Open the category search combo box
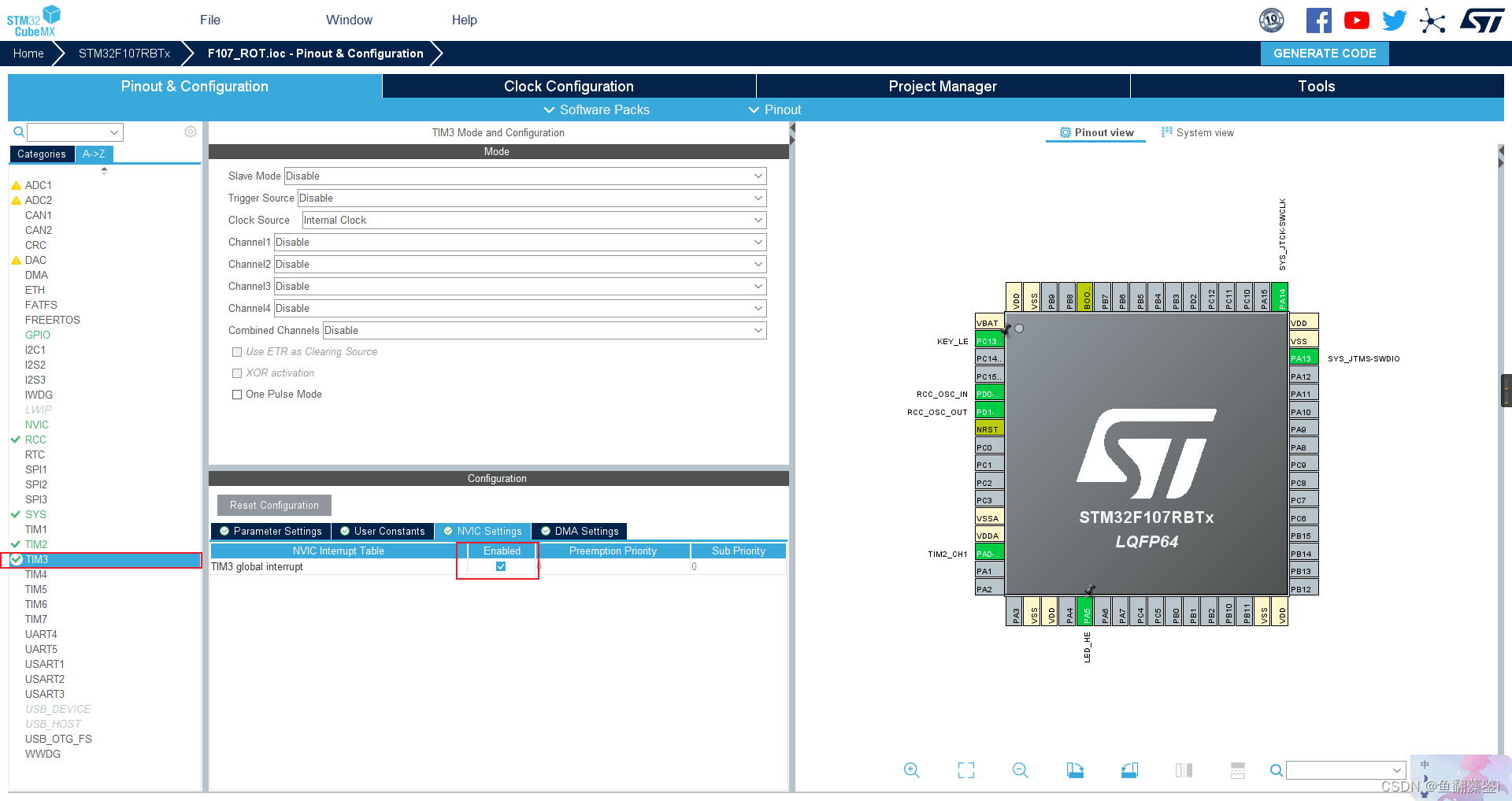The image size is (1512, 801). point(75,132)
